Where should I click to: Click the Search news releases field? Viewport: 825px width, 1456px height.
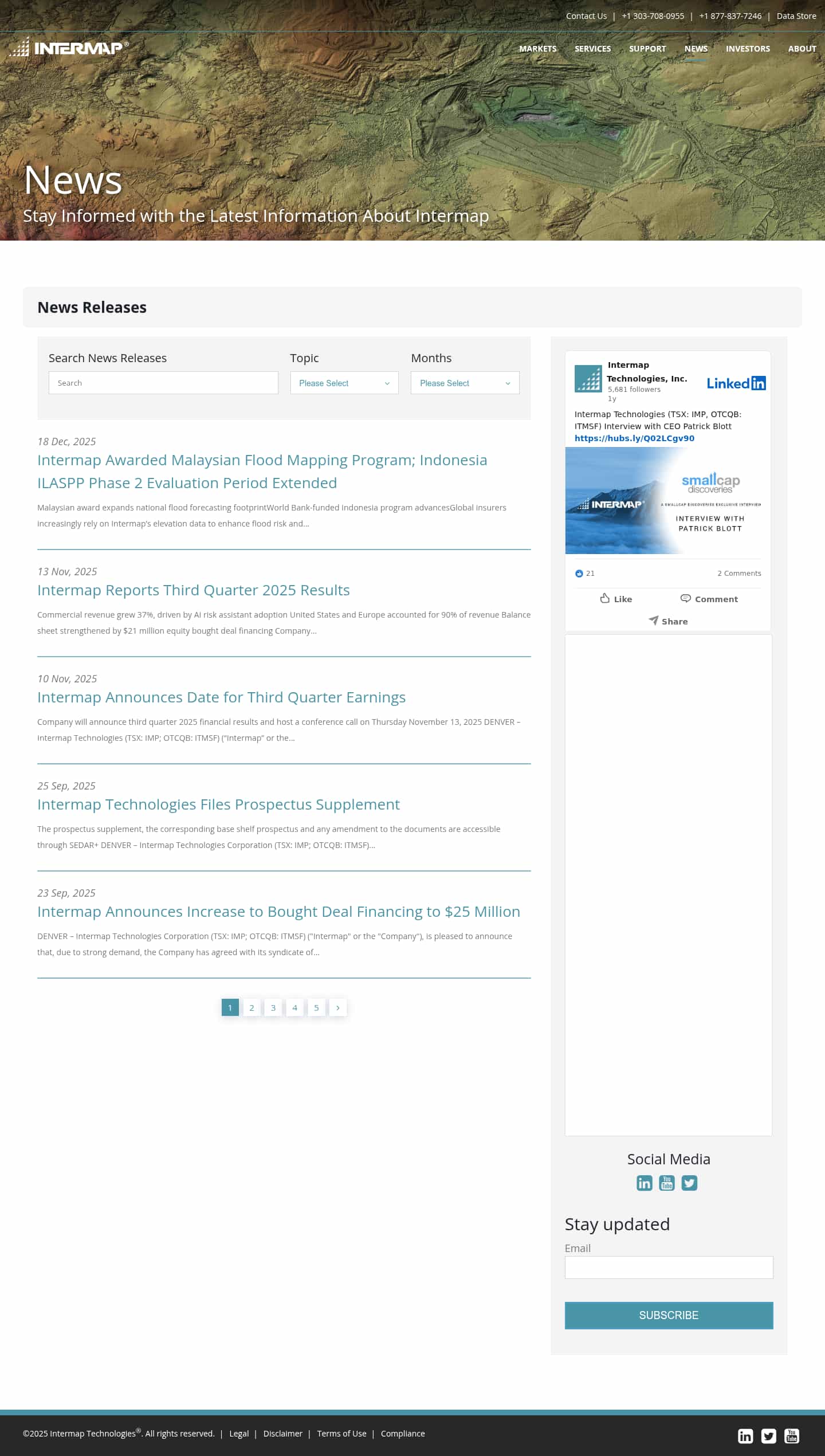coord(163,383)
